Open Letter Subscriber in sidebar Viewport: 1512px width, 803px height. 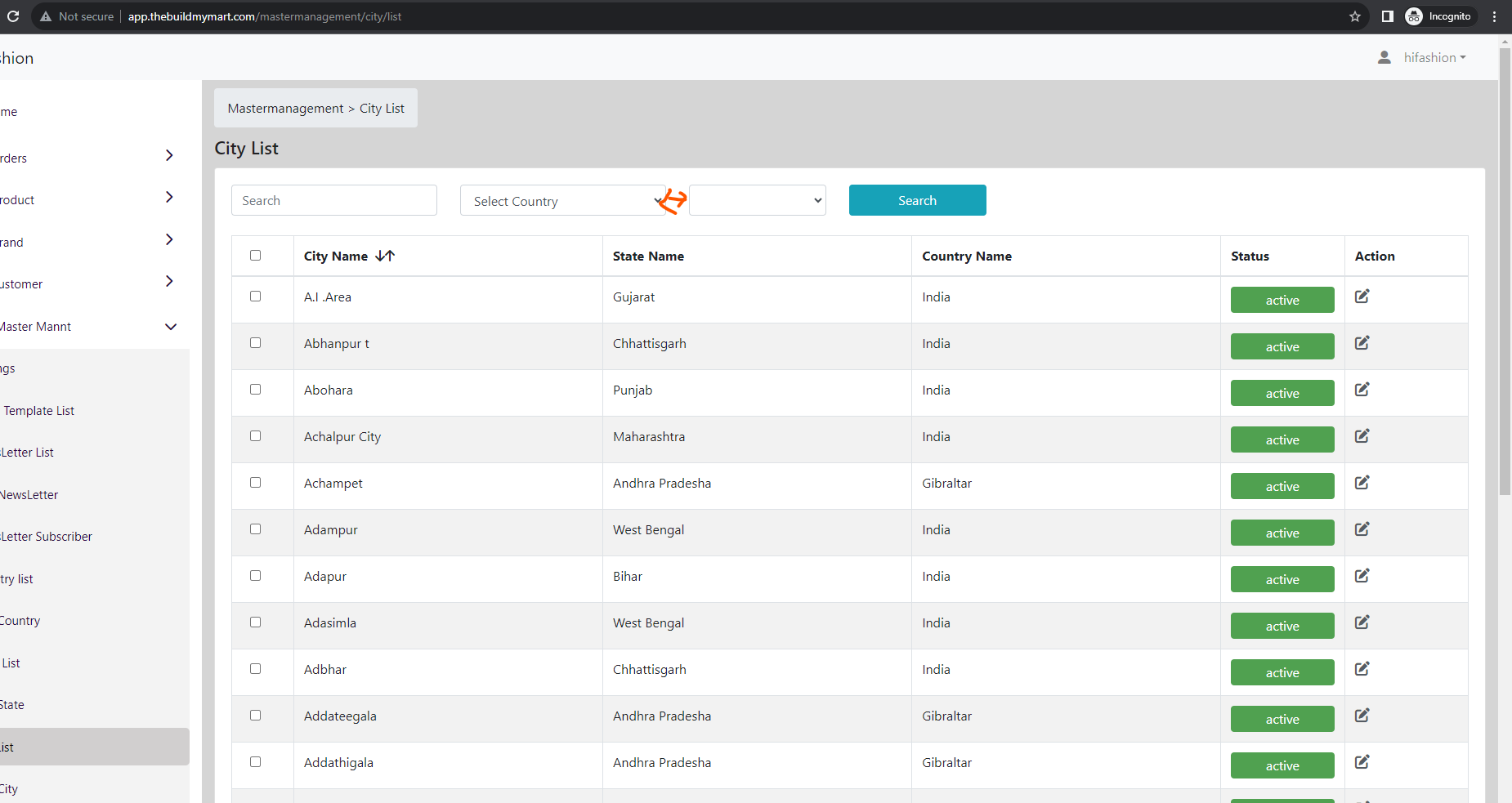point(47,536)
